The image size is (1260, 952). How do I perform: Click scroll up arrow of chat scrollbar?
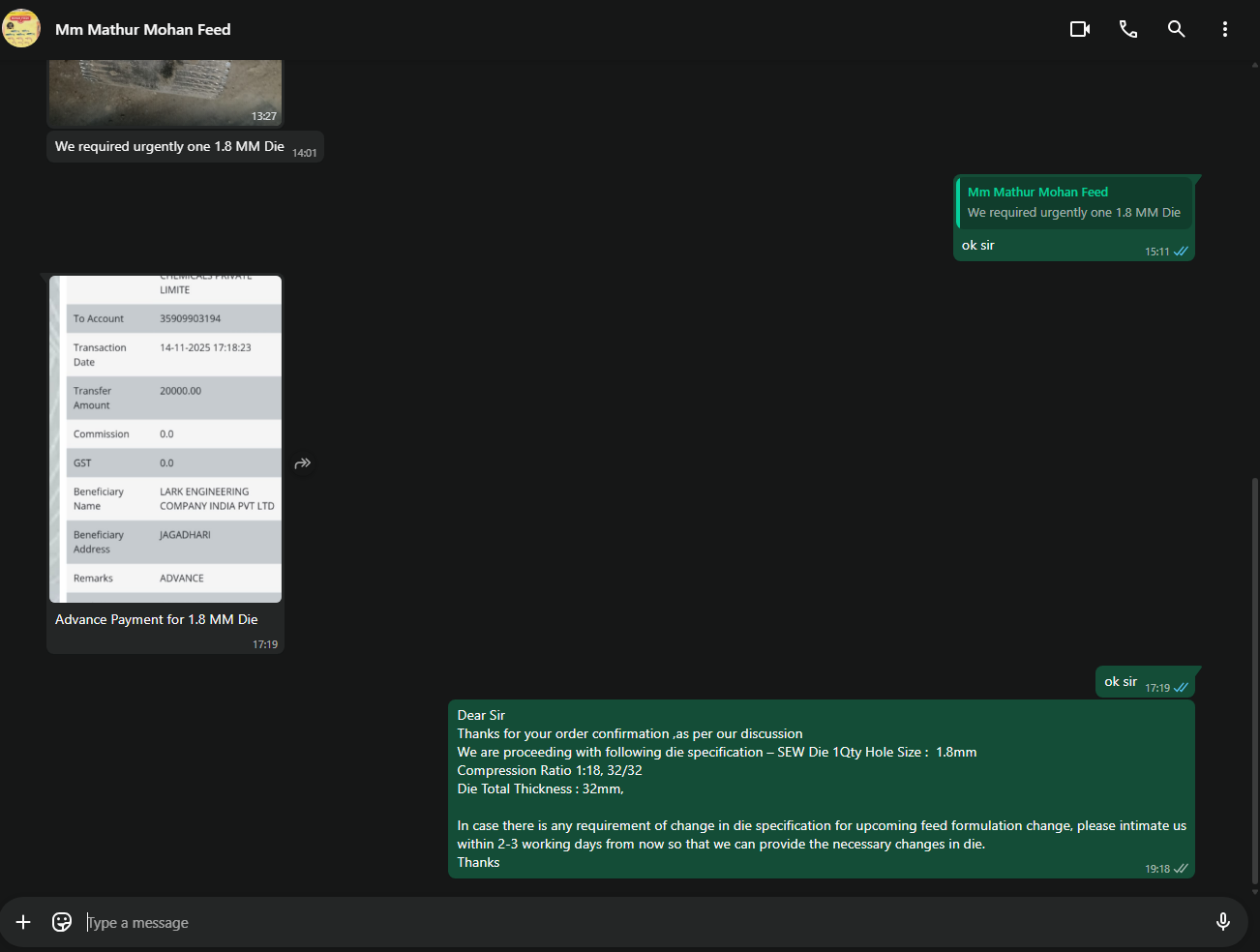[1255, 66]
